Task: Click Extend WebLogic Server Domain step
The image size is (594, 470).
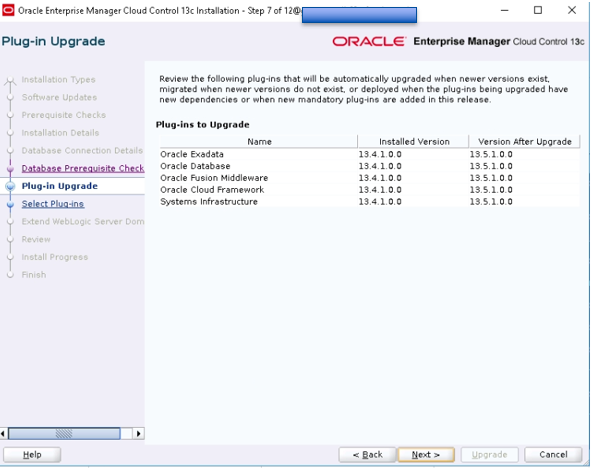Action: coord(83,222)
